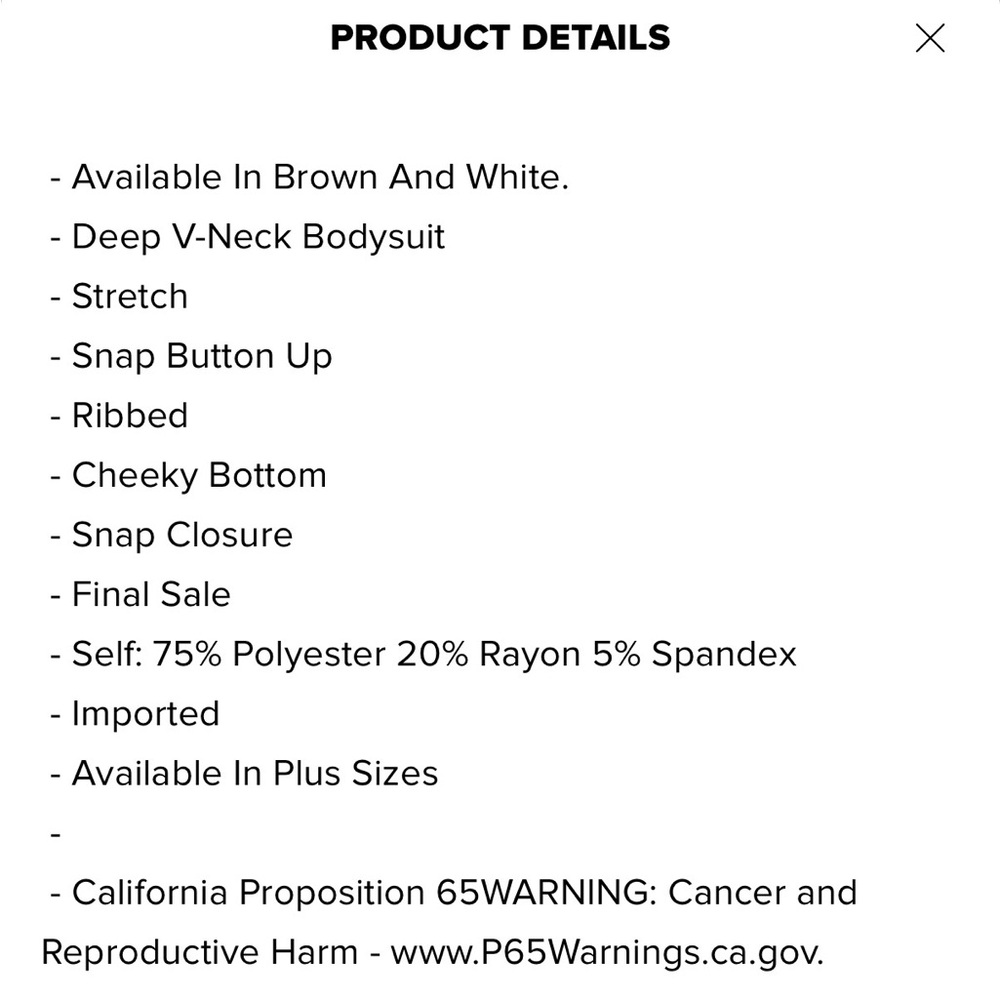This screenshot has width=1000, height=1000.
Task: Click the 'Reproductive Harm' text
Action: [200, 952]
